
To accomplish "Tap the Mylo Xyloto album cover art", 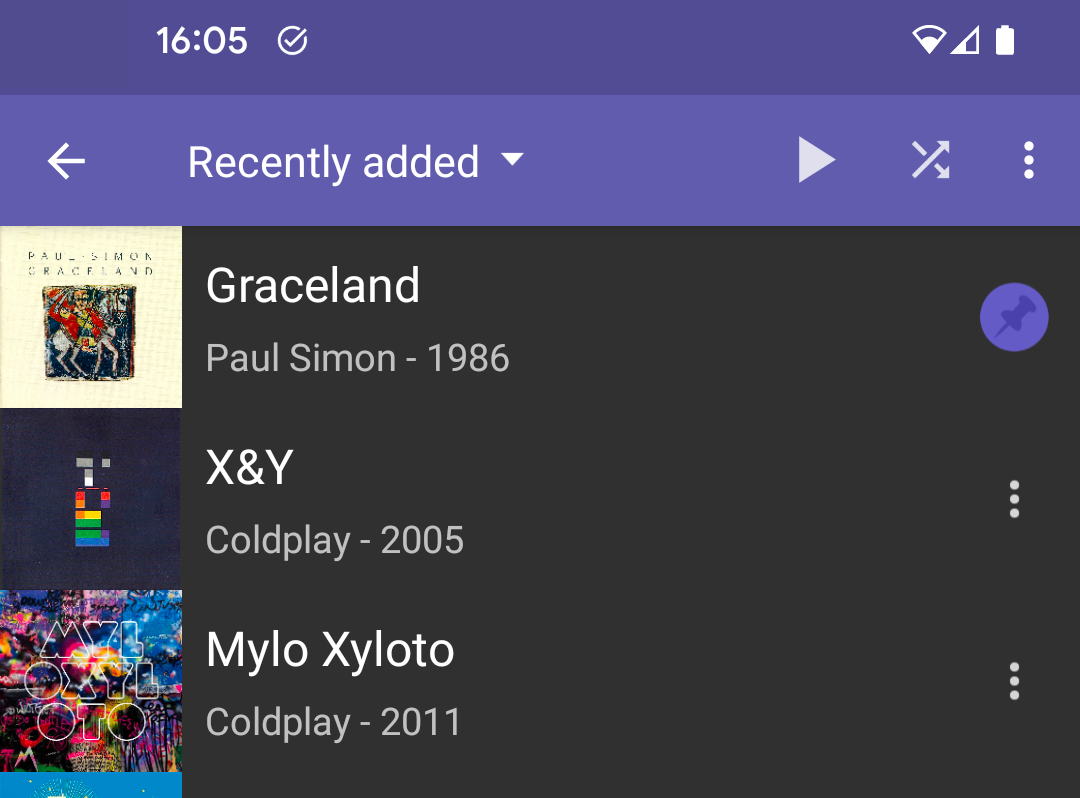I will point(91,681).
